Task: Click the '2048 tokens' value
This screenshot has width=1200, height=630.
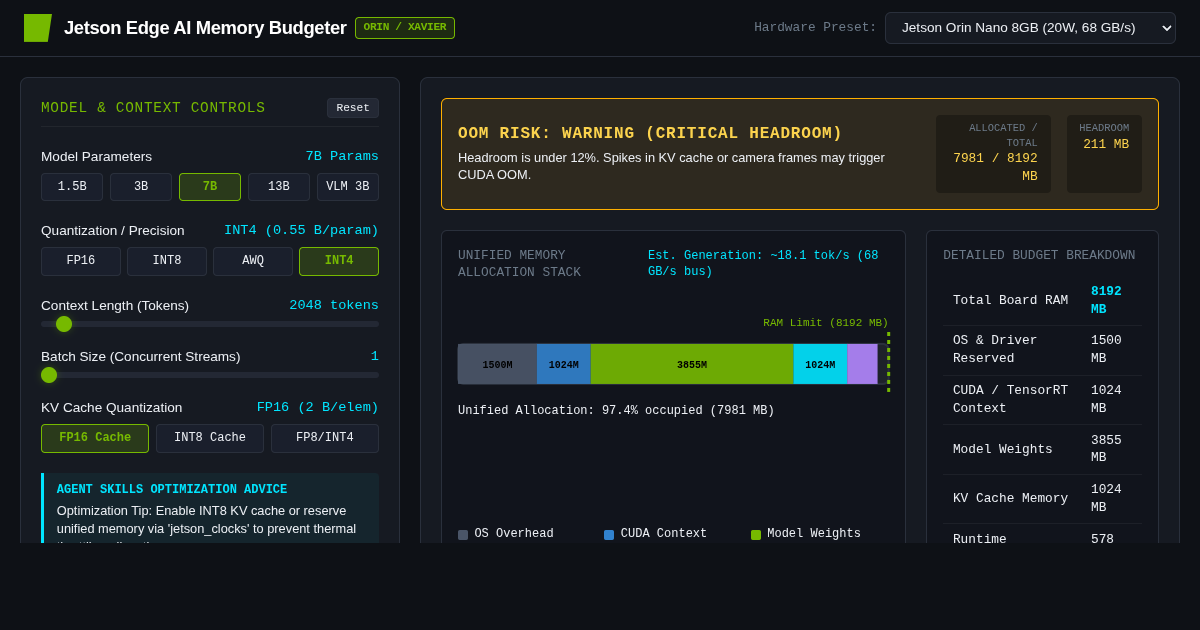Action: [x=334, y=305]
